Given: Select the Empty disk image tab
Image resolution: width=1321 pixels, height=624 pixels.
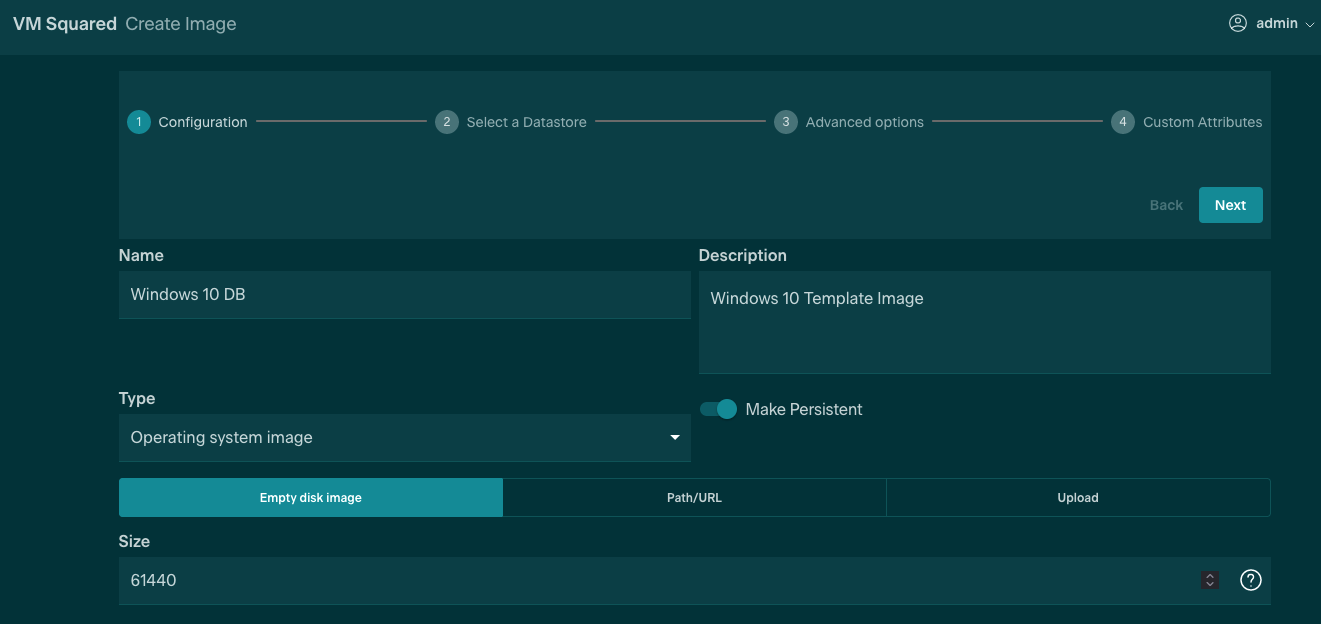Looking at the screenshot, I should point(310,498).
